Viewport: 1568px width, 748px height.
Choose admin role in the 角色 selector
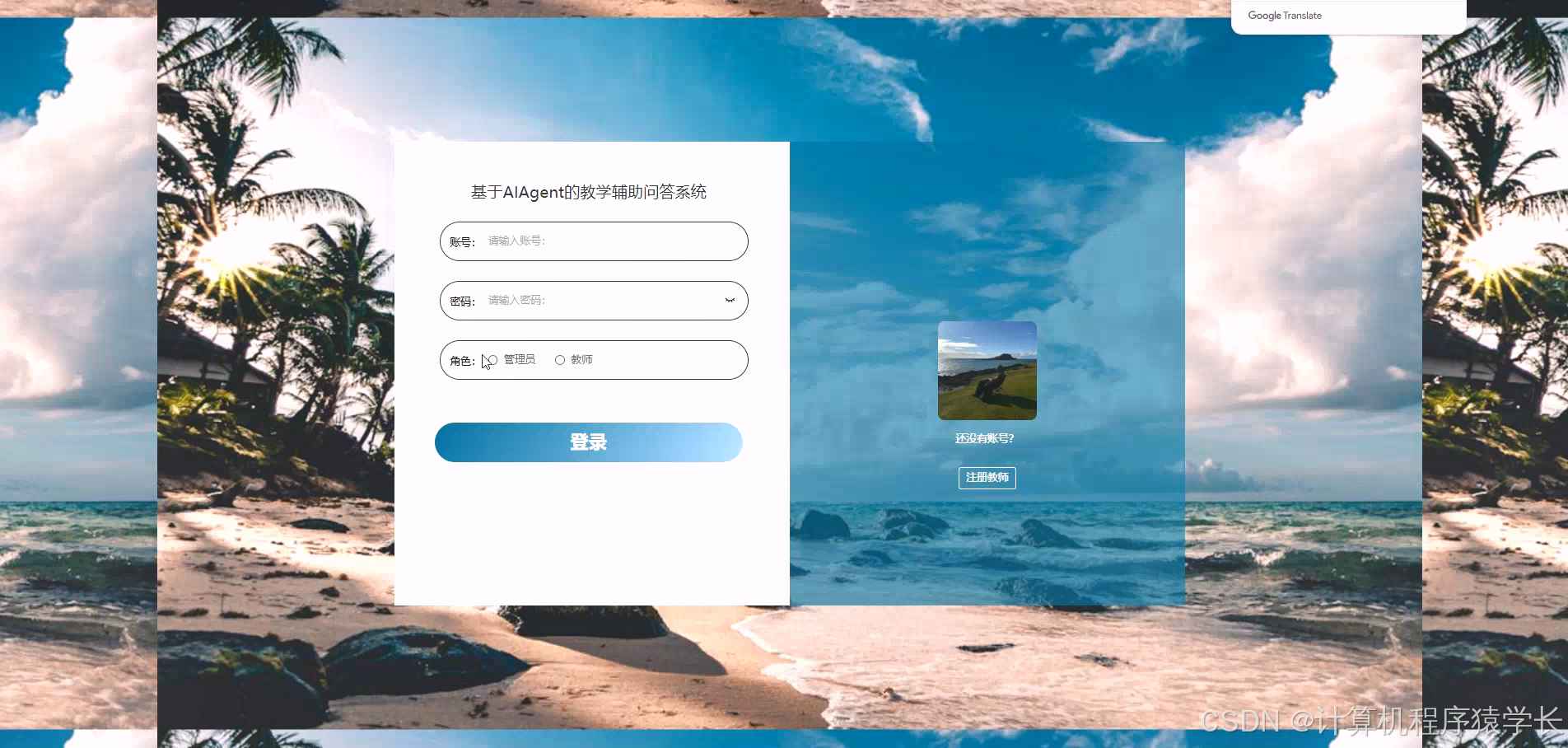tap(492, 359)
